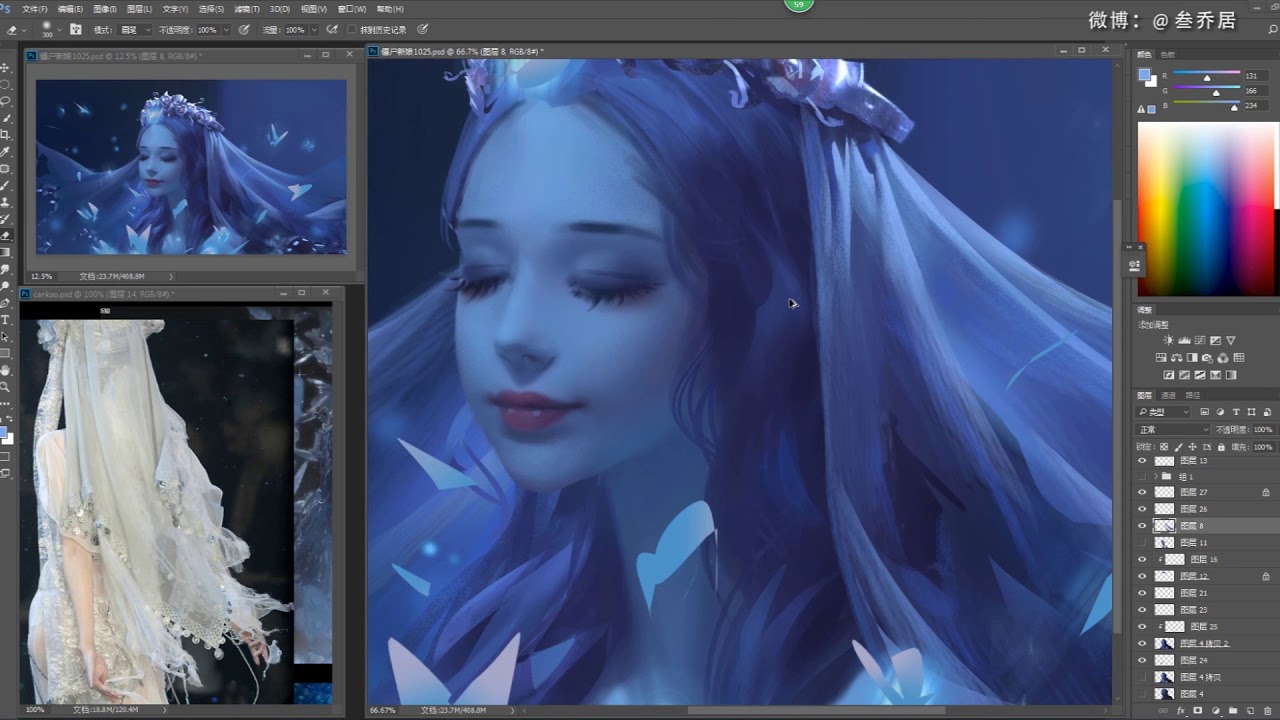Expand the 组 1 group arrow

point(1155,477)
